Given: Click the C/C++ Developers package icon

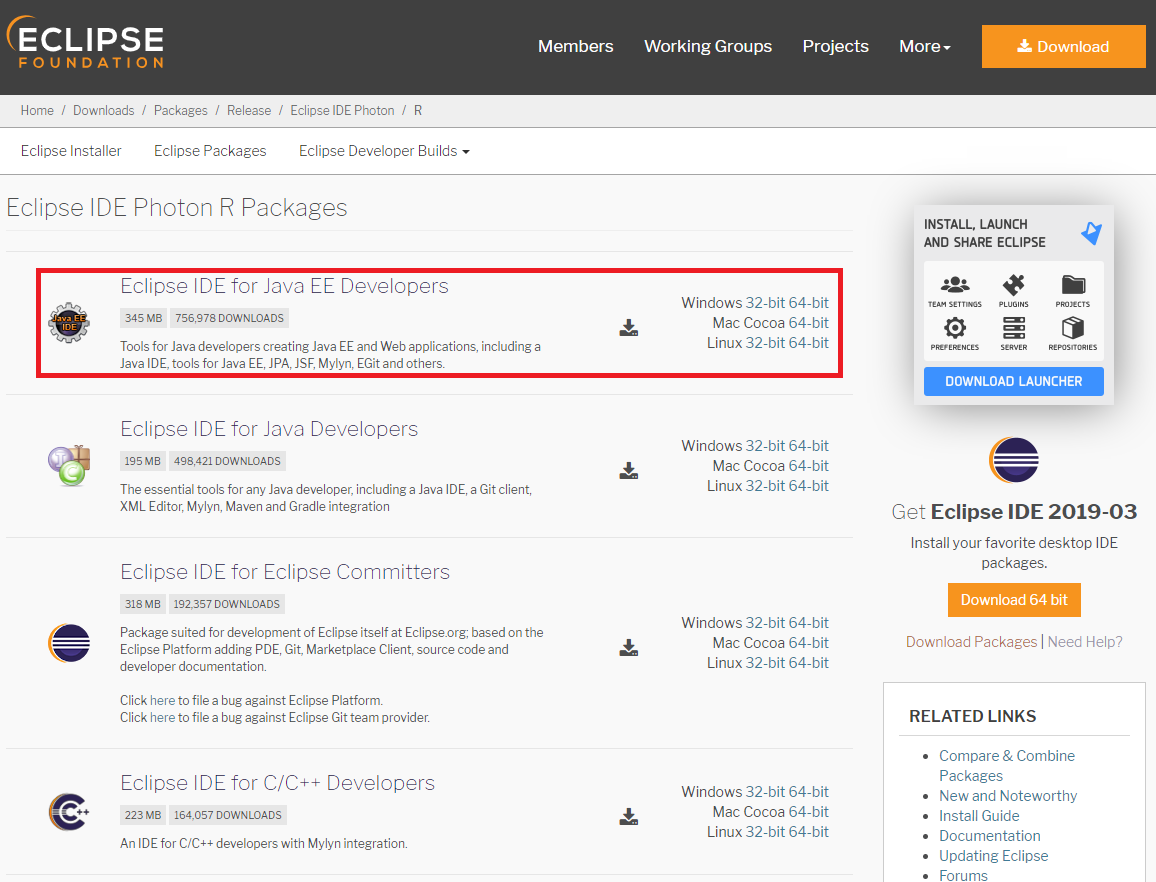Looking at the screenshot, I should click(x=69, y=812).
